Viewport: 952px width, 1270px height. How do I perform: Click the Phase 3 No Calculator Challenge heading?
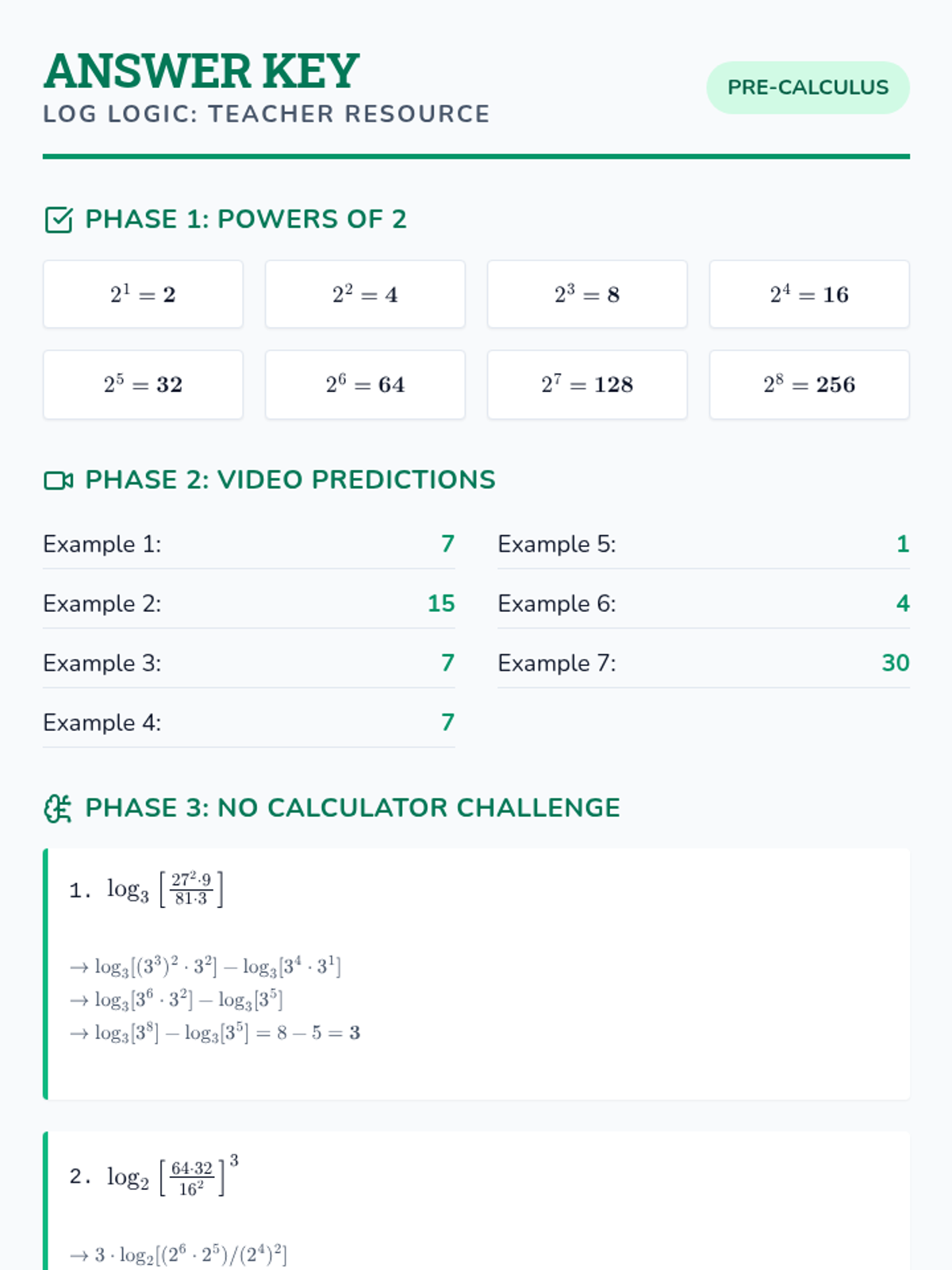click(352, 808)
